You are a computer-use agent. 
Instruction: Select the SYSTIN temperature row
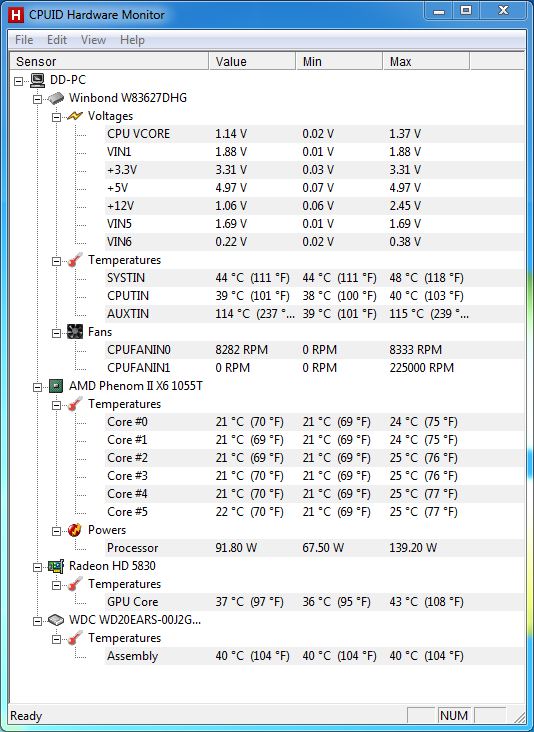tap(314, 278)
